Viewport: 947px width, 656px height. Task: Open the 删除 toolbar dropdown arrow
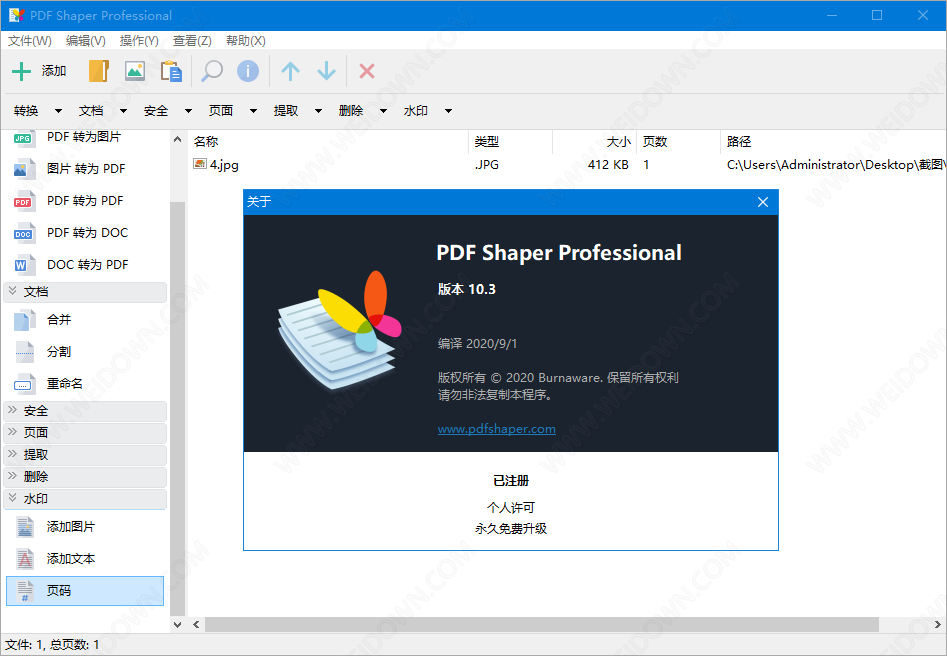pyautogui.click(x=384, y=111)
